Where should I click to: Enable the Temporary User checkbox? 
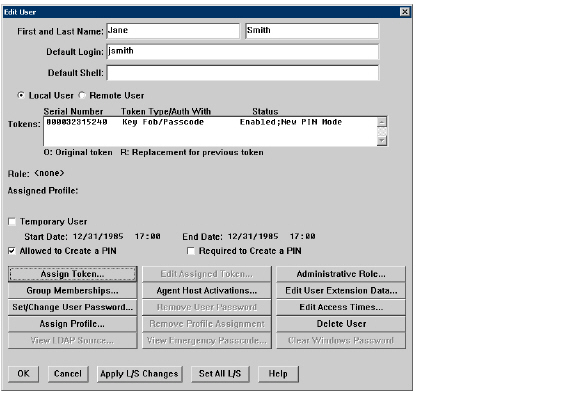point(12,222)
